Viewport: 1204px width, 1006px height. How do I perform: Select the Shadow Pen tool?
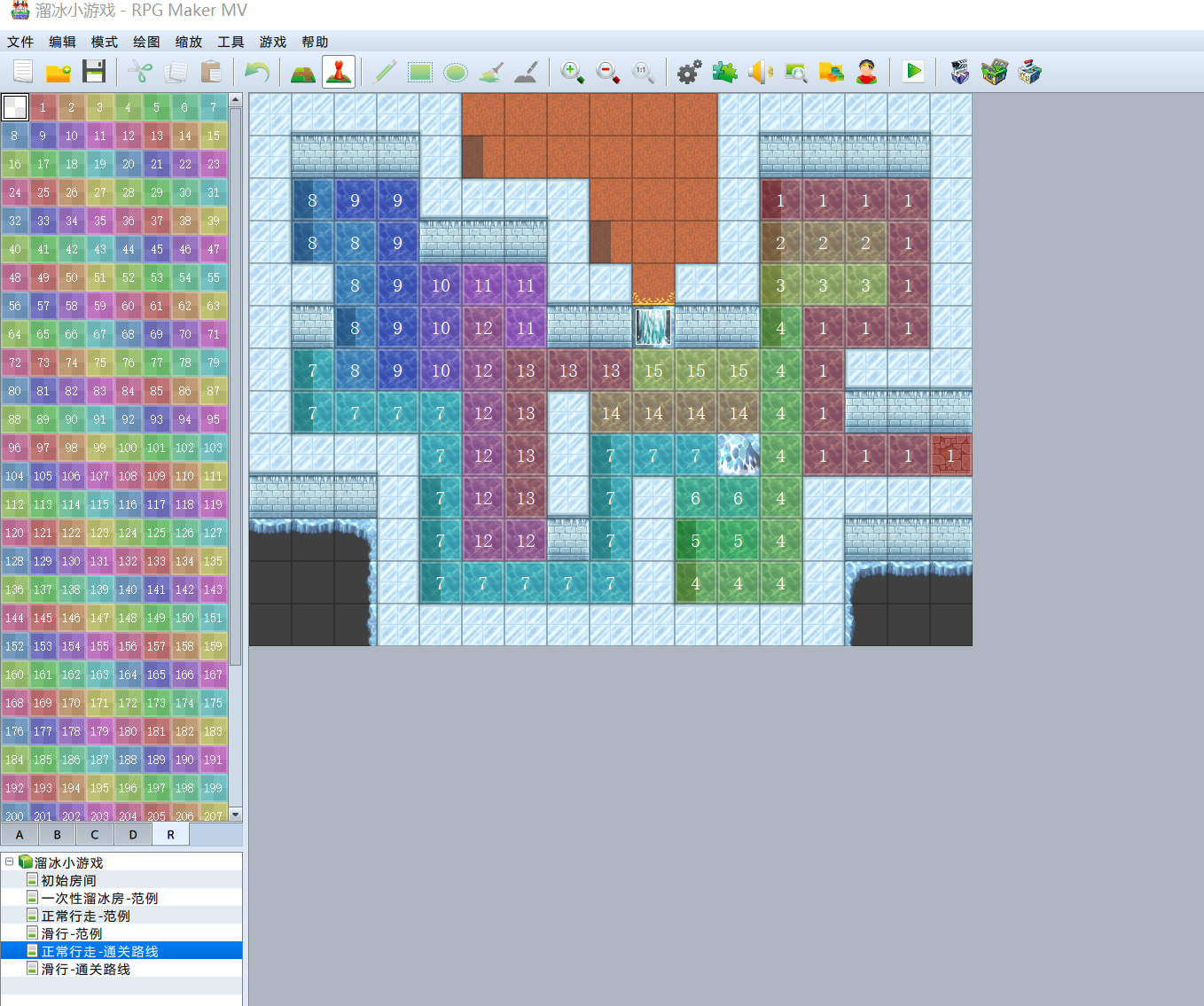(x=527, y=72)
